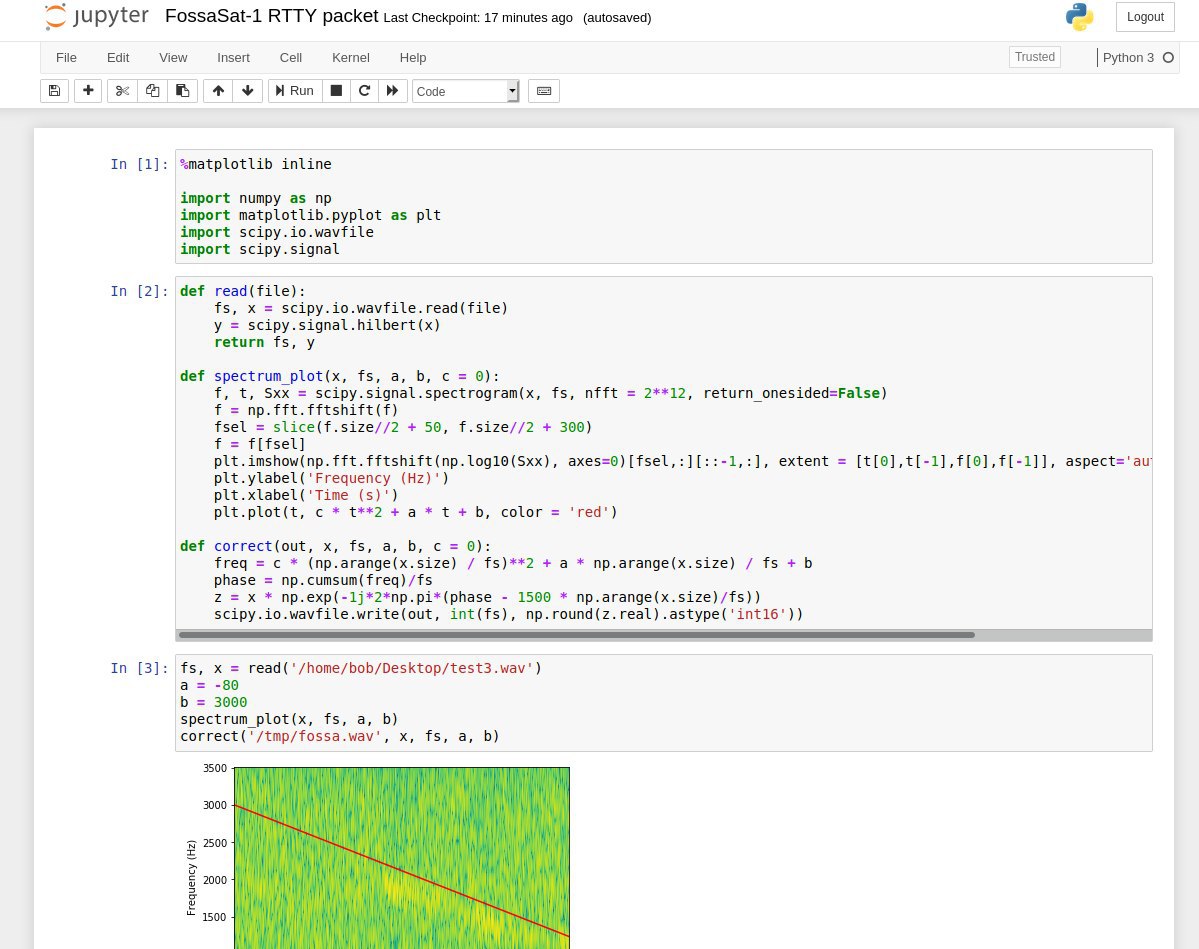Copy selected cells icon

point(152,91)
